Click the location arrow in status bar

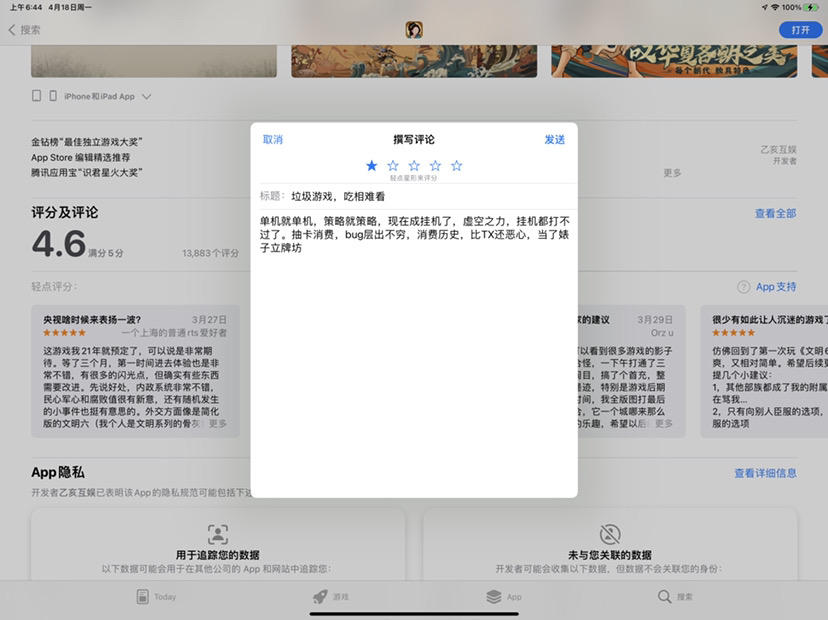765,7
